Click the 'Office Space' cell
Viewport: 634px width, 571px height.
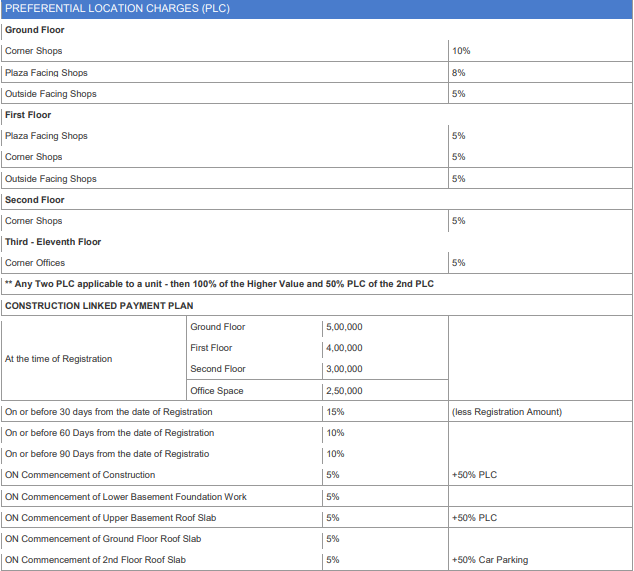point(217,391)
